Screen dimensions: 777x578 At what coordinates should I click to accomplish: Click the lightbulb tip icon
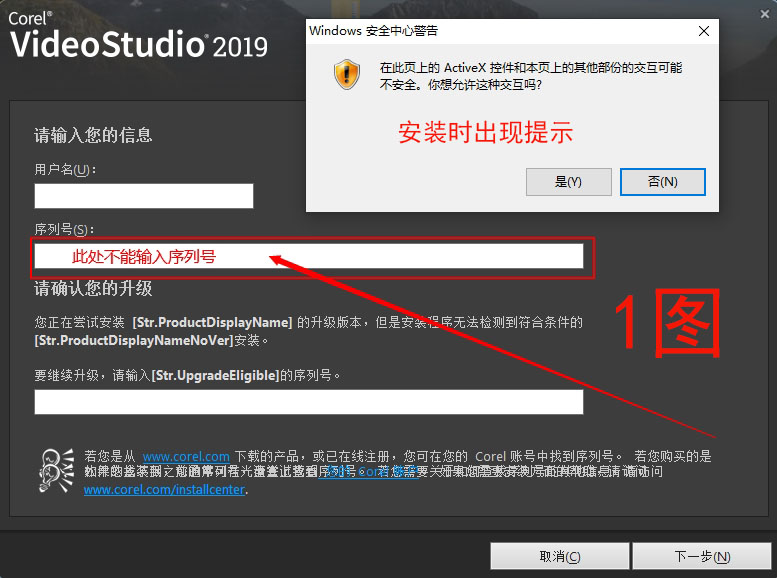[x=56, y=470]
